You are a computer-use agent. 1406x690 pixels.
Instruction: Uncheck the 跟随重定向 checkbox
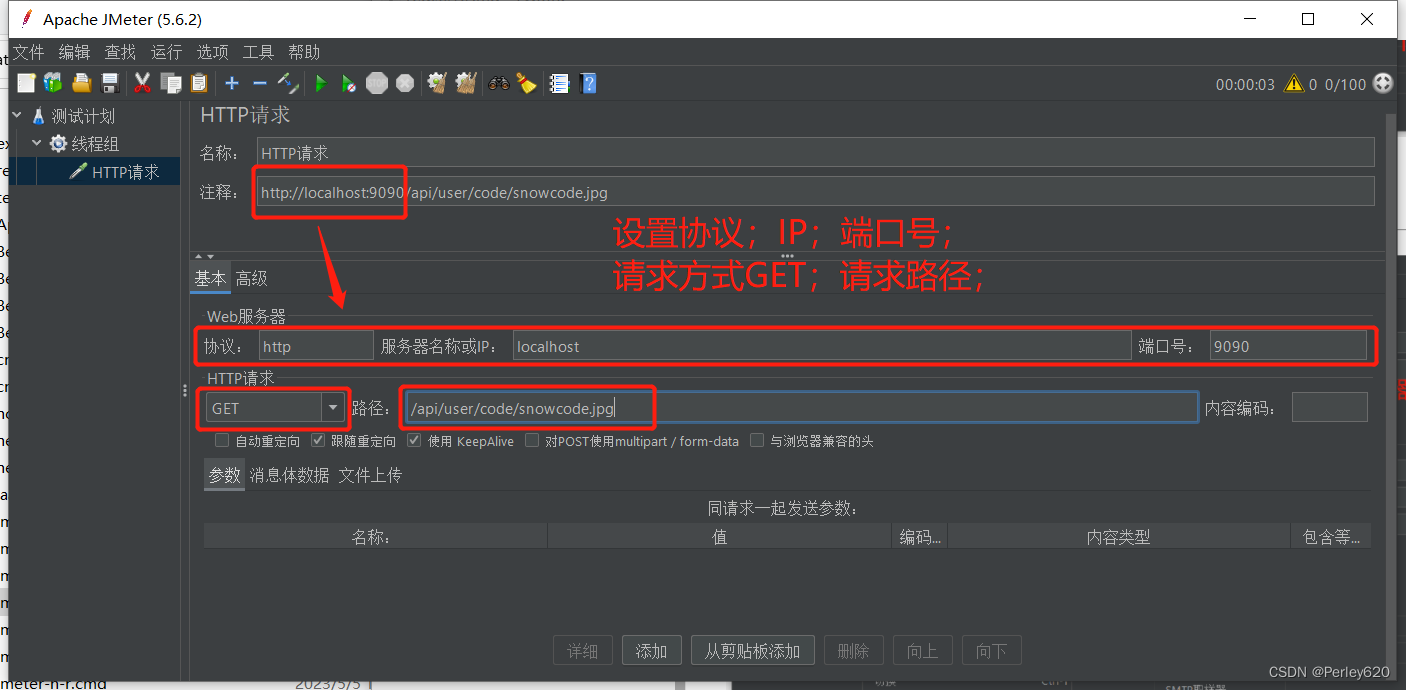click(318, 440)
